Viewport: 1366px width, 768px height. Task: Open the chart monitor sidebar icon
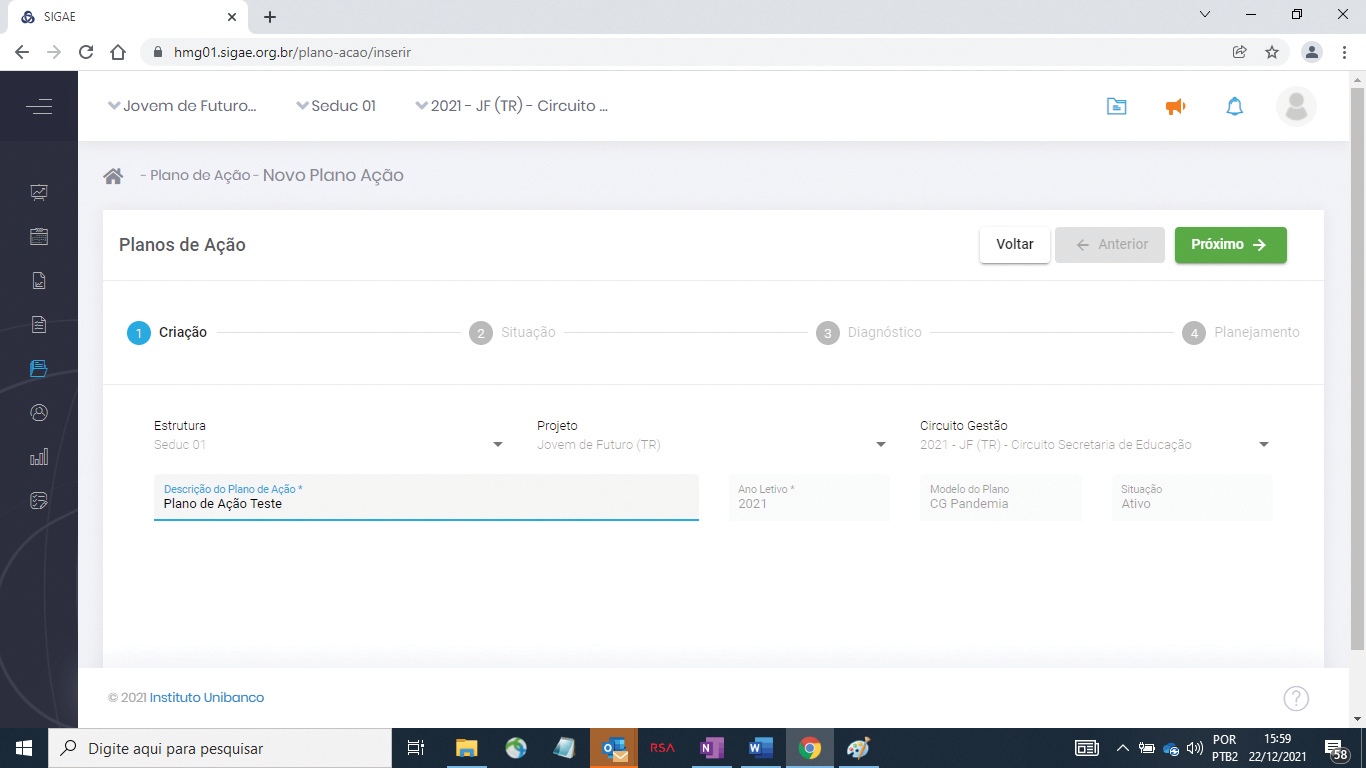39,192
